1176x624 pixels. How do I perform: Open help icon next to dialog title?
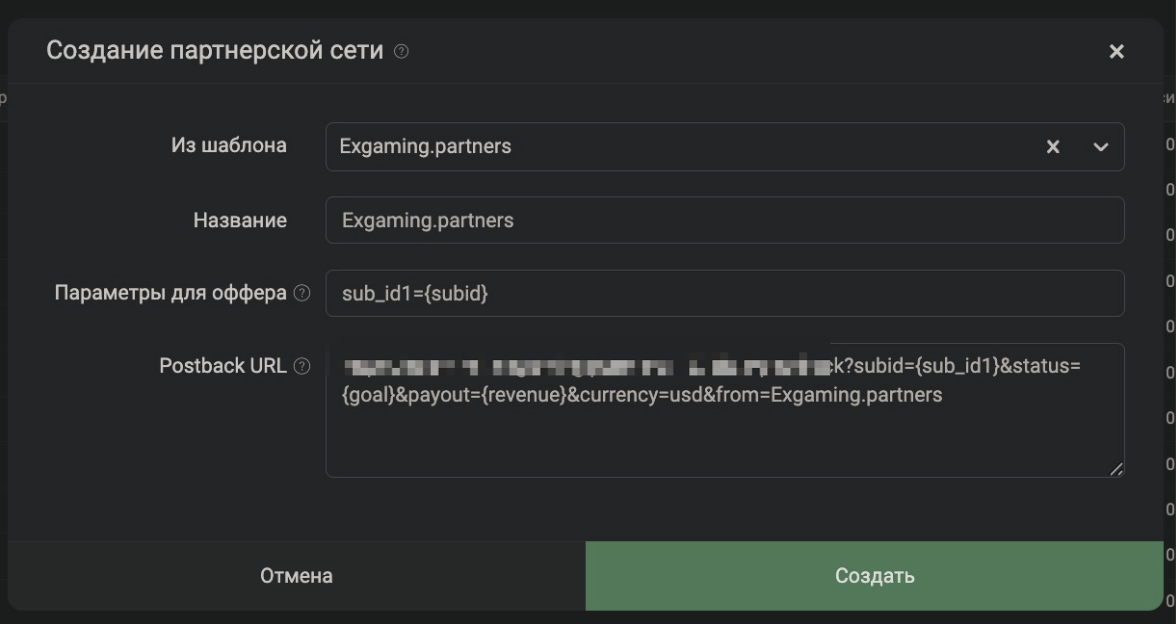pyautogui.click(x=401, y=51)
